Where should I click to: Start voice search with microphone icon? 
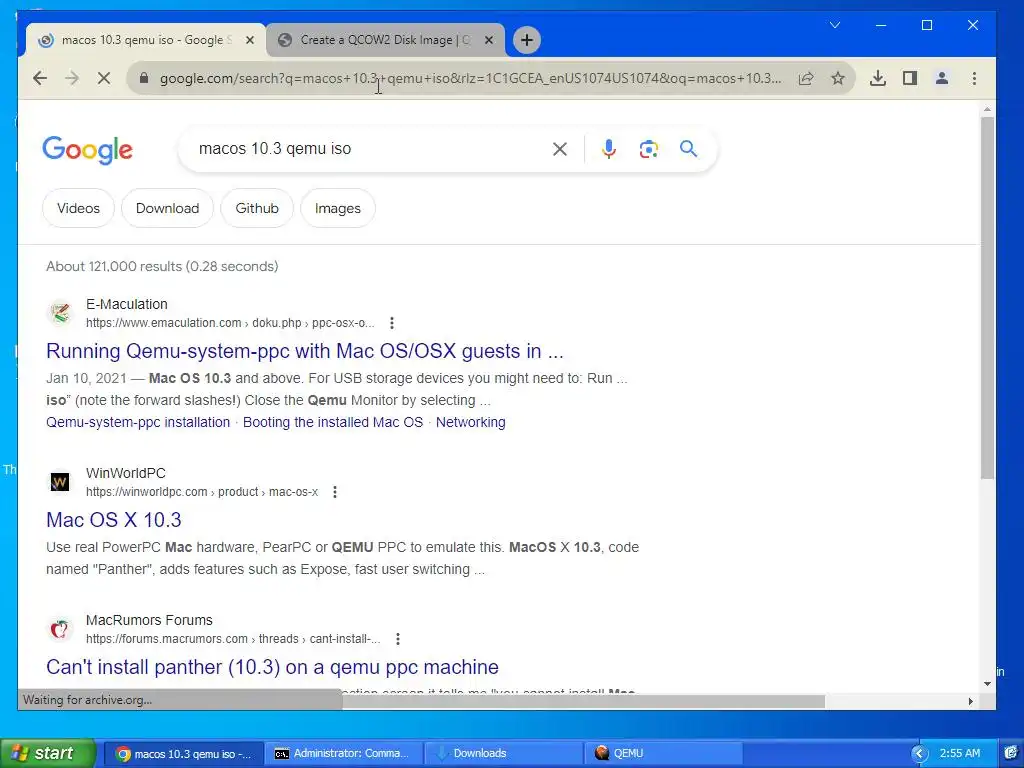609,149
